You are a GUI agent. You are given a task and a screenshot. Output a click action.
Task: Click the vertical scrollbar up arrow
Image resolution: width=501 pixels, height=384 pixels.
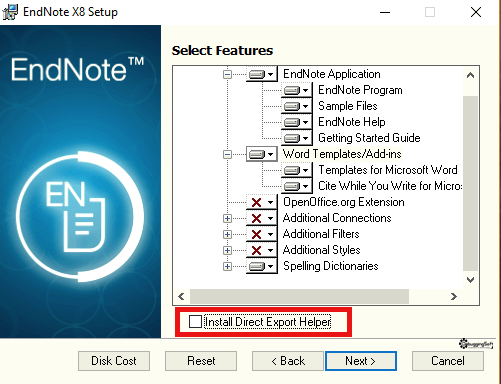[470, 75]
